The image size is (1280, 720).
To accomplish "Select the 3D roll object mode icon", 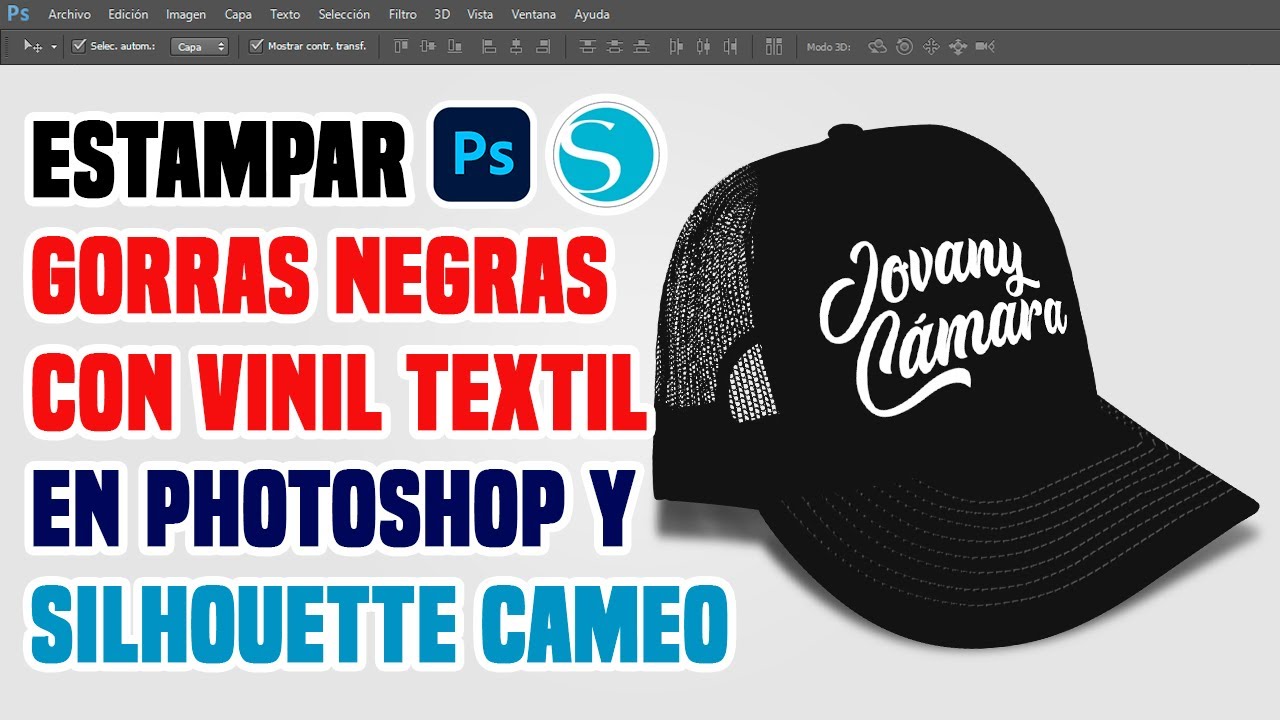I will tap(904, 46).
